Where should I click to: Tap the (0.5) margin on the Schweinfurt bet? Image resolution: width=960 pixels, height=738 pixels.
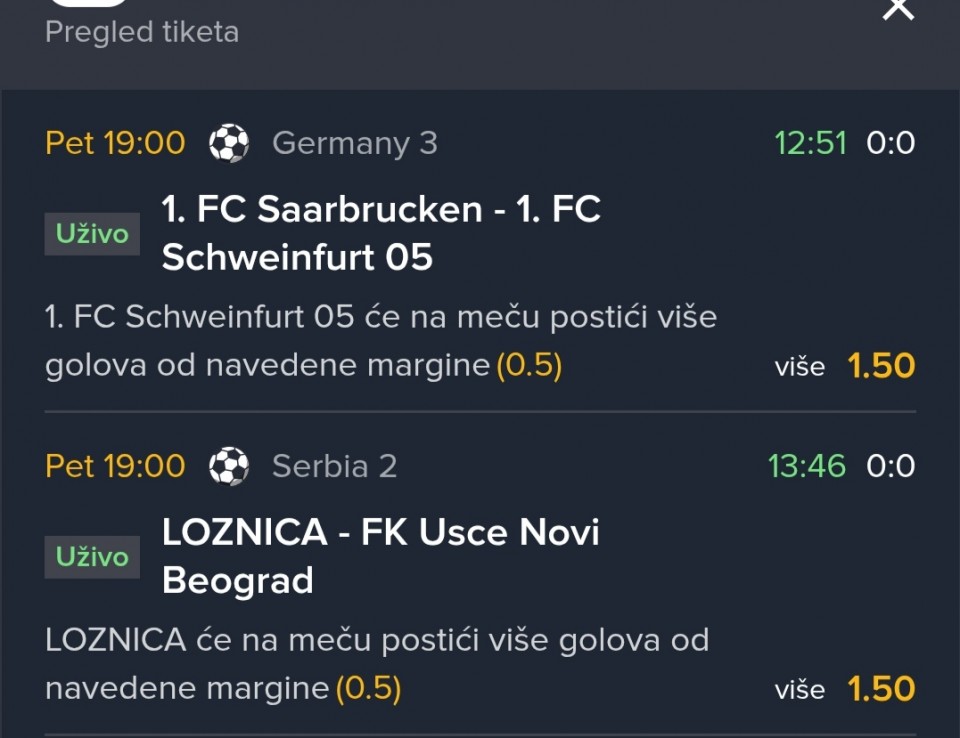tap(529, 366)
